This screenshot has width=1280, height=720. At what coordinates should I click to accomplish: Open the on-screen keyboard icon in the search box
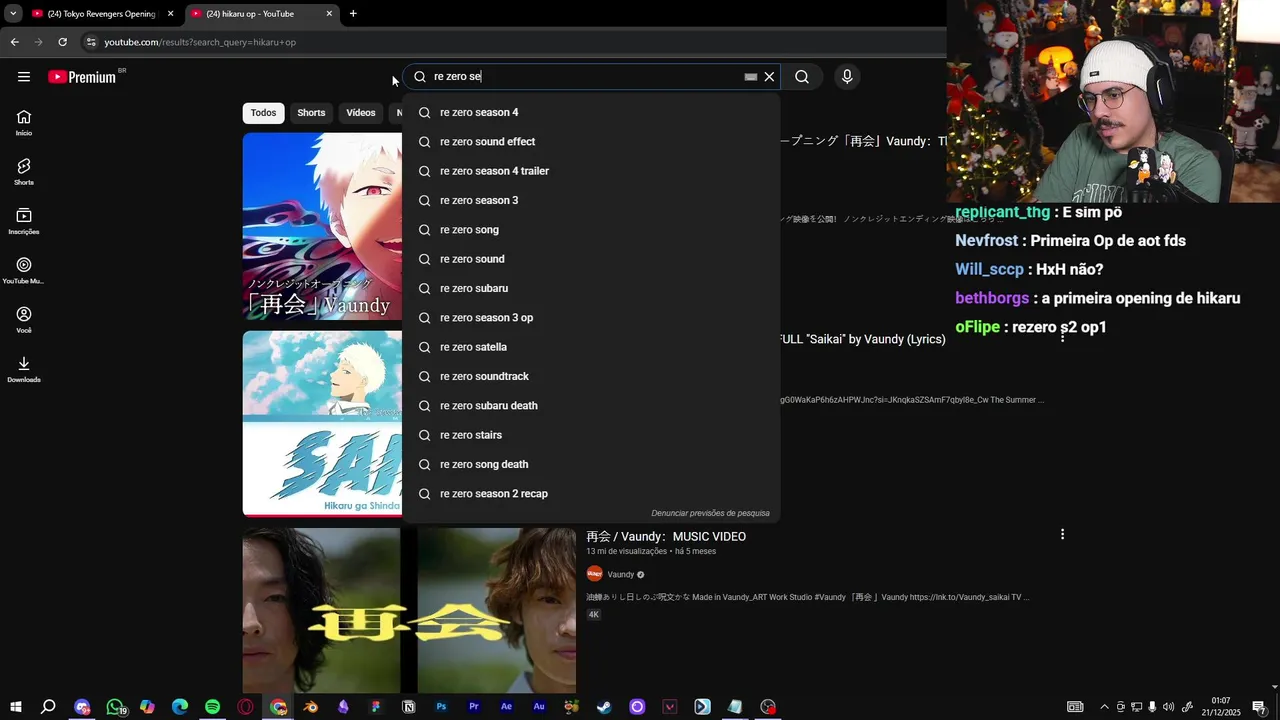751,77
